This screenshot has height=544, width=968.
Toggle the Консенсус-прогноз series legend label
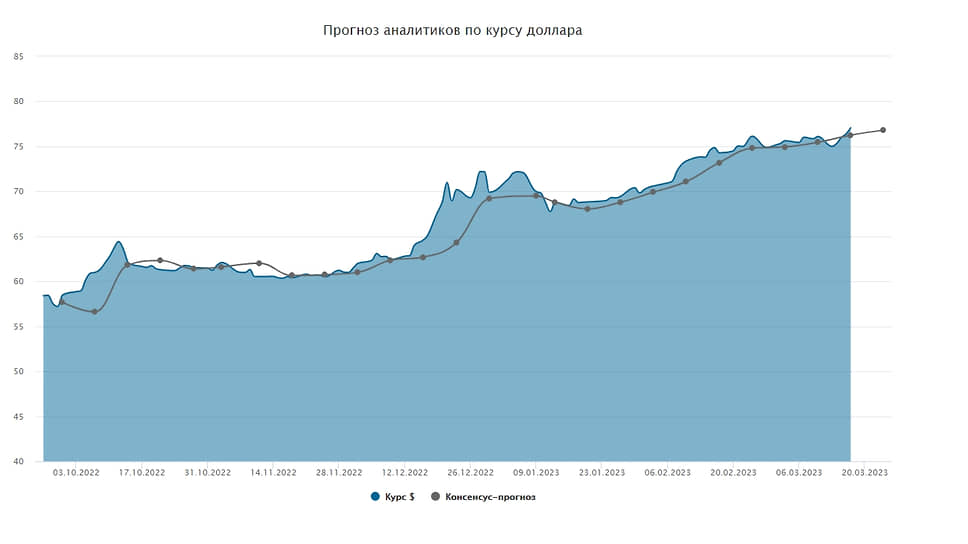pos(490,496)
